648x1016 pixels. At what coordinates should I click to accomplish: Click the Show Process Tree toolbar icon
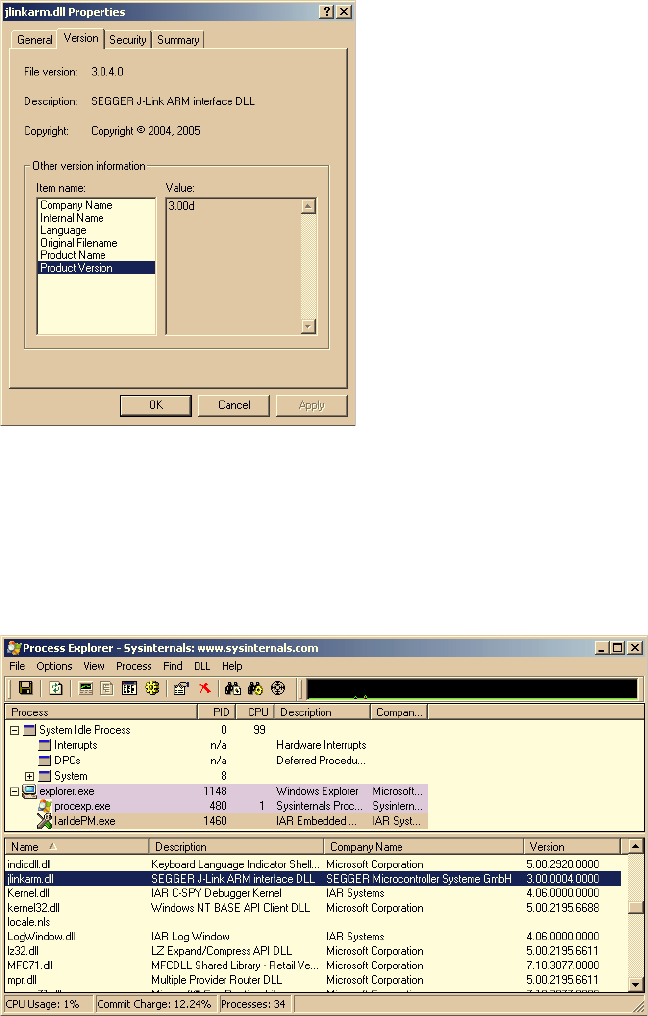[x=107, y=688]
